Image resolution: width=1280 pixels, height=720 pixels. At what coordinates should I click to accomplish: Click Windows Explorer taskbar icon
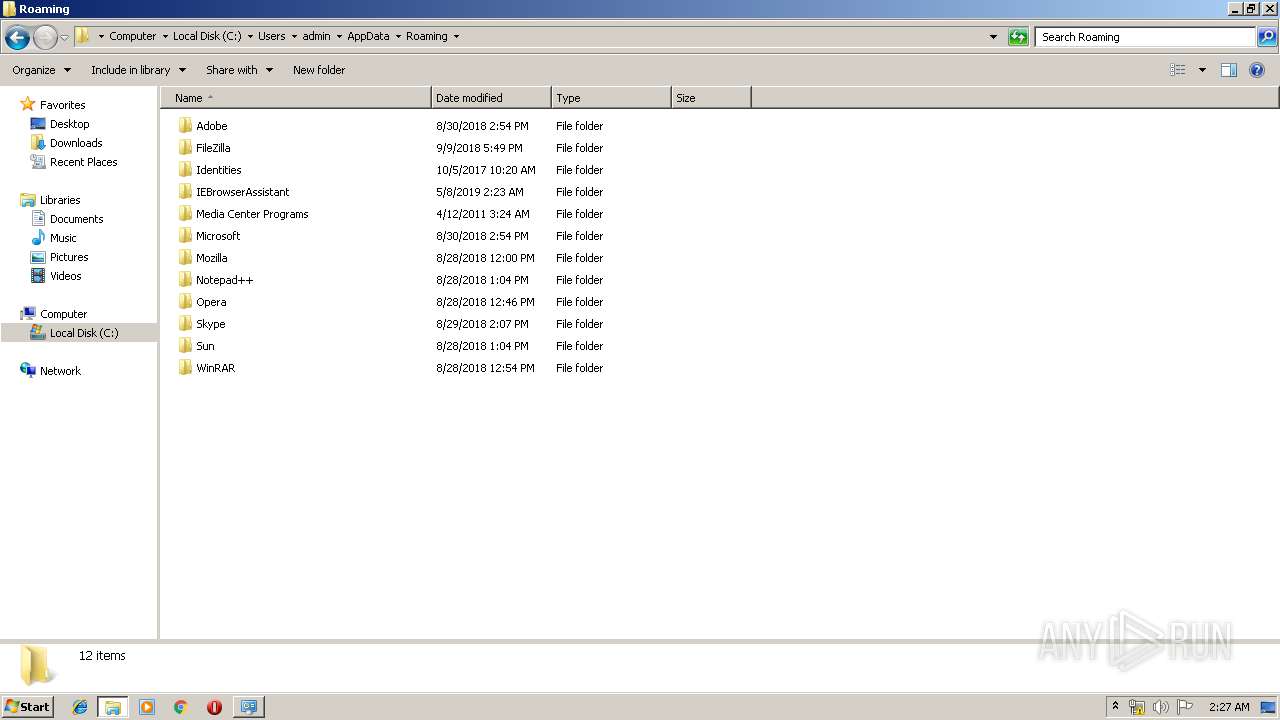click(x=113, y=707)
